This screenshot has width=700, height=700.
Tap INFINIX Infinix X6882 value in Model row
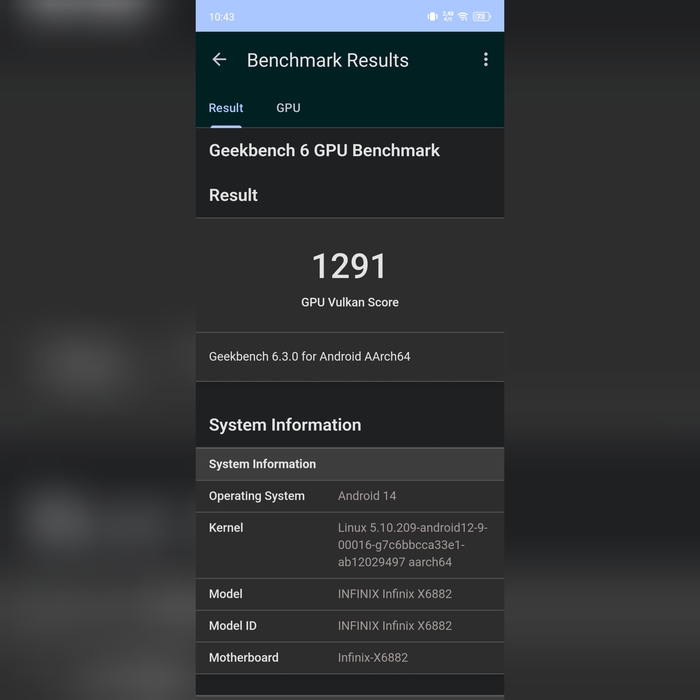[x=395, y=594]
